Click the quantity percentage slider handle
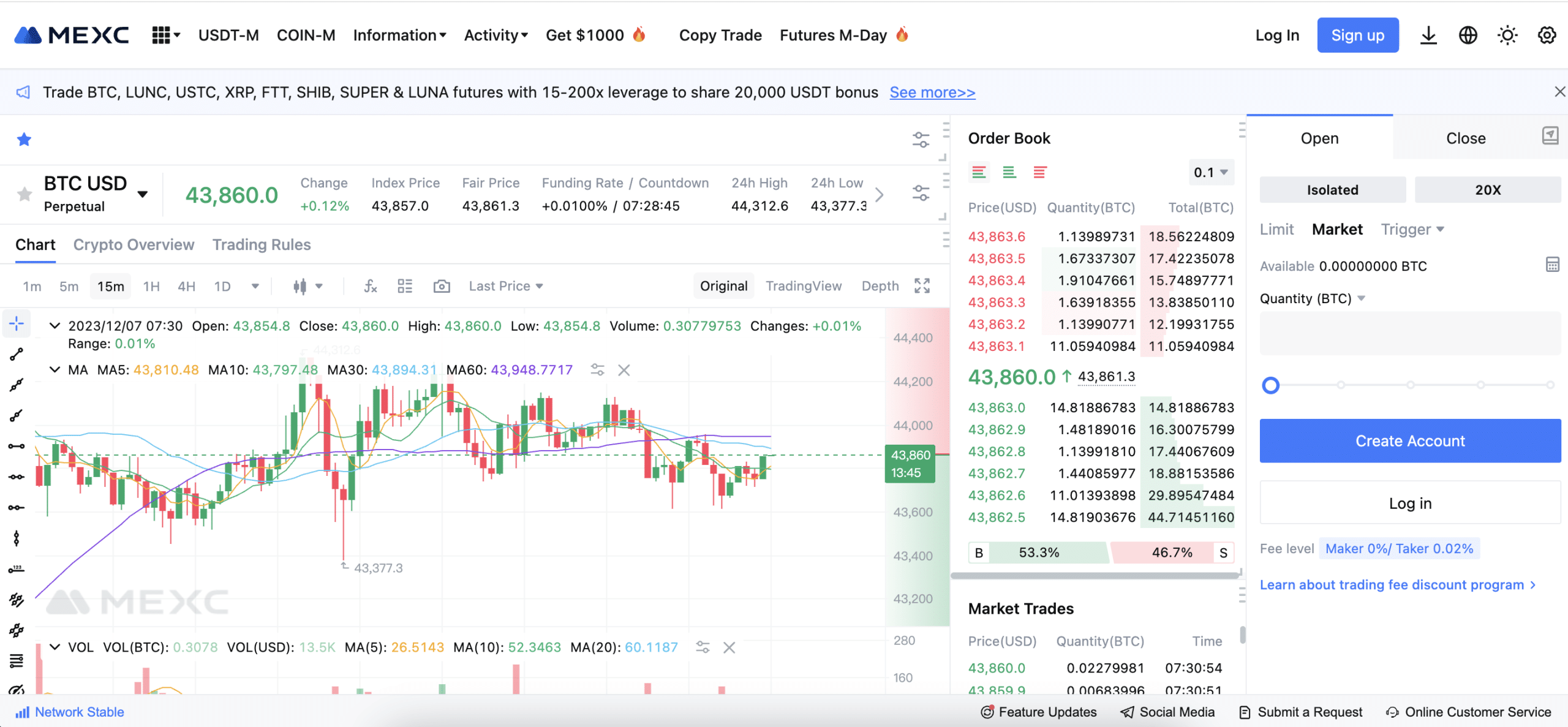Screen dimensions: 1568x727 [1271, 385]
